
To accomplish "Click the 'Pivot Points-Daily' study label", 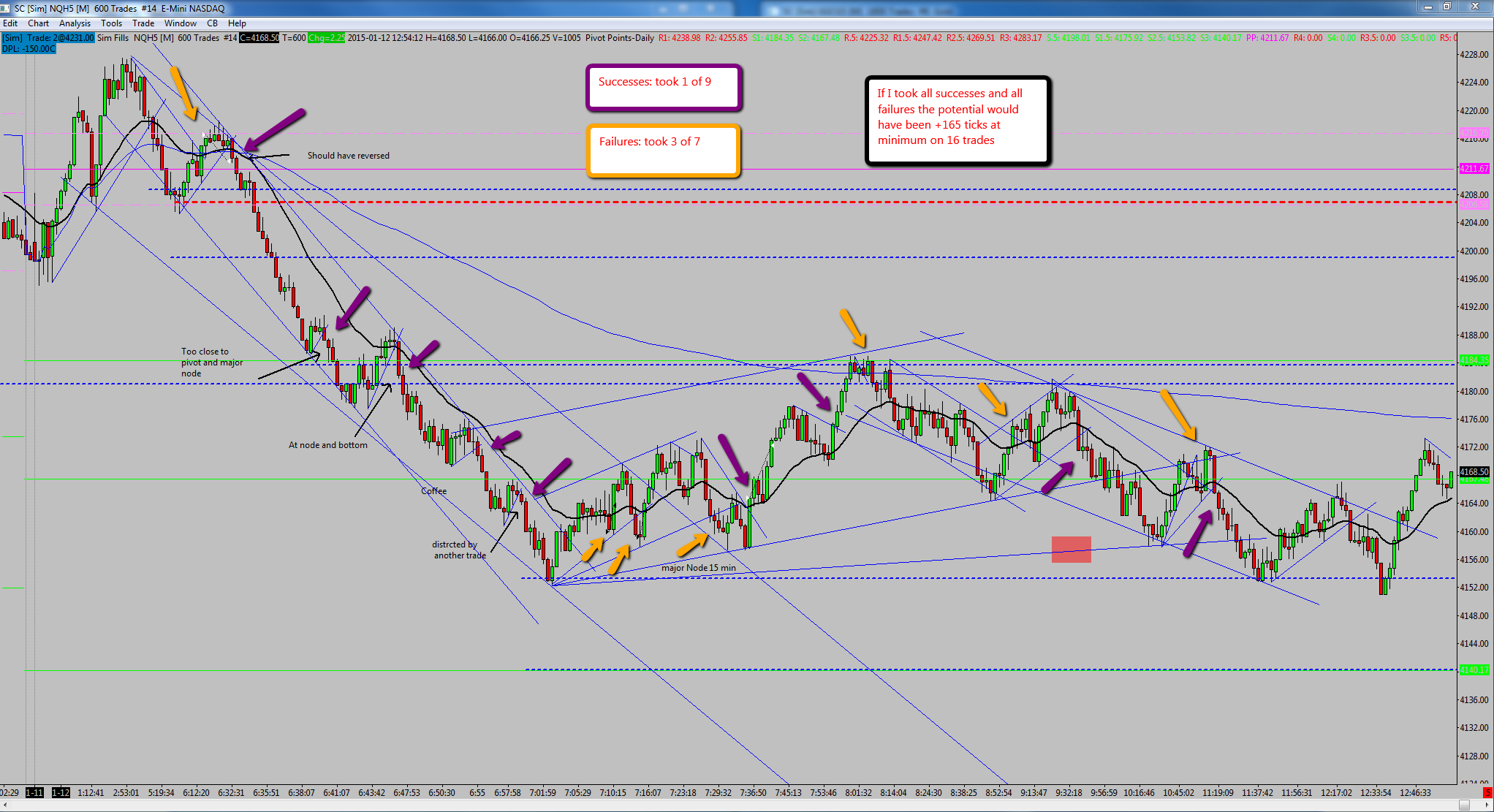I will [x=620, y=38].
